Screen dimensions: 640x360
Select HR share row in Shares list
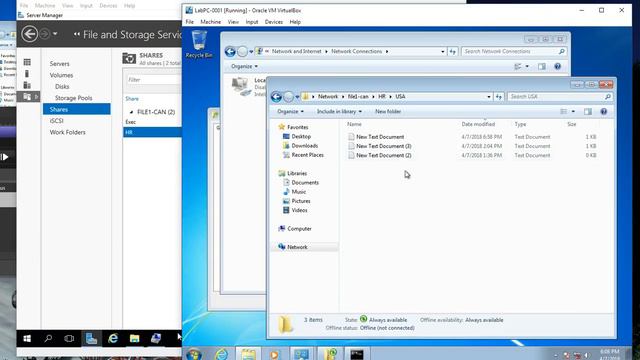tap(152, 132)
